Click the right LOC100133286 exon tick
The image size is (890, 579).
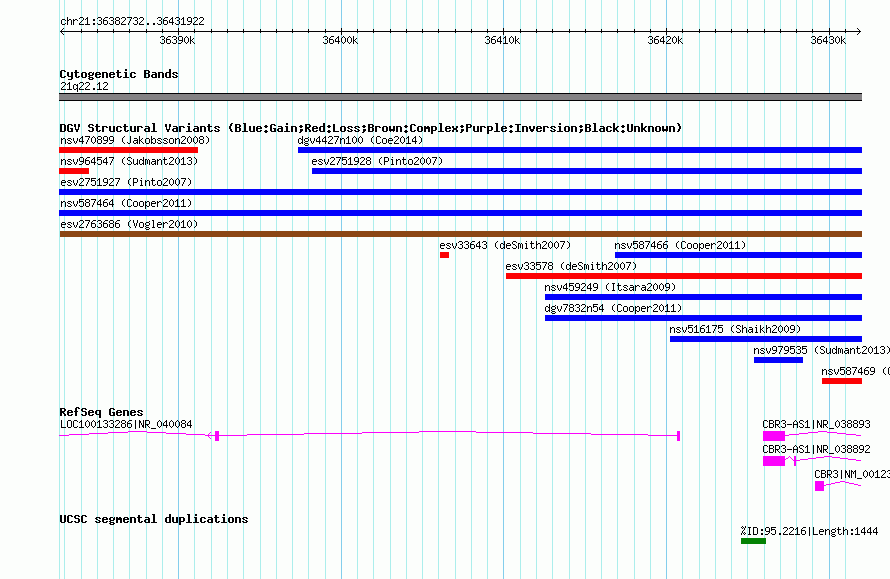(x=678, y=436)
